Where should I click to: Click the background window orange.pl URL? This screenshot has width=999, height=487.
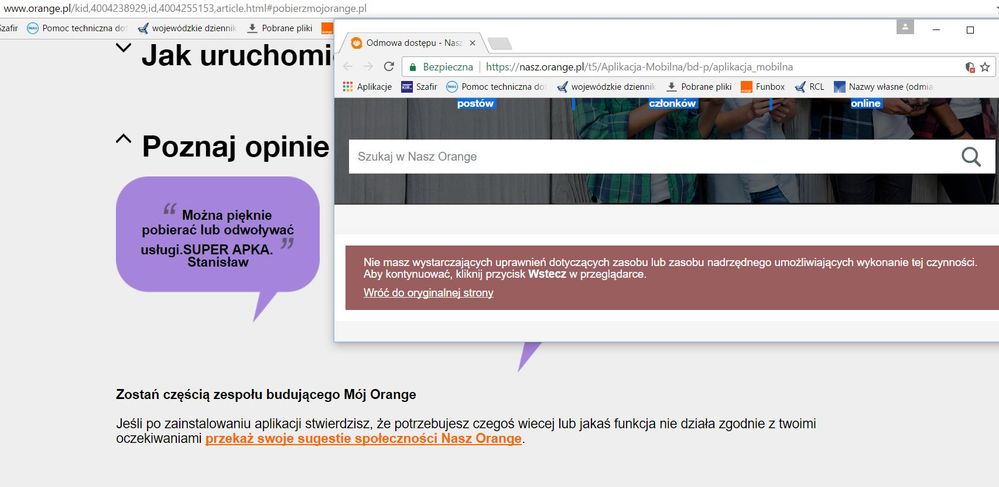click(x=185, y=9)
